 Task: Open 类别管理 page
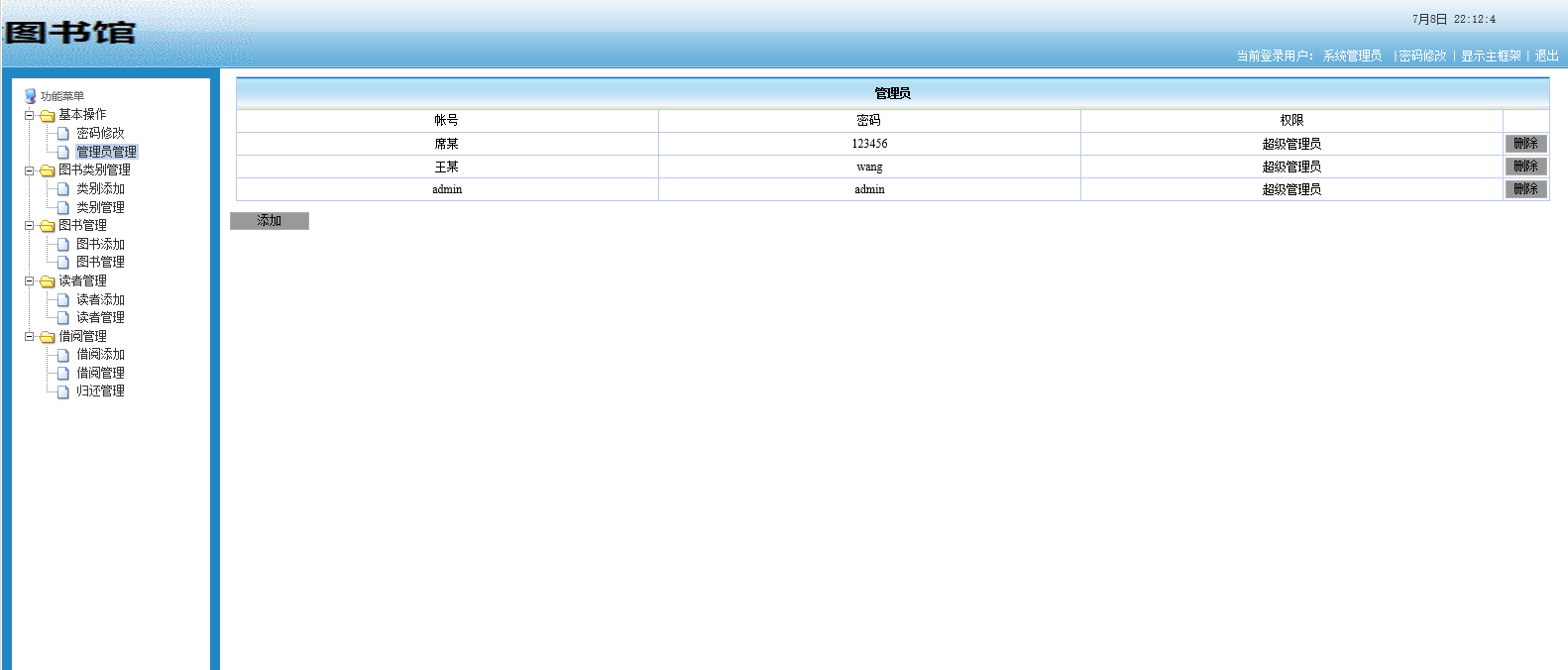[x=100, y=207]
